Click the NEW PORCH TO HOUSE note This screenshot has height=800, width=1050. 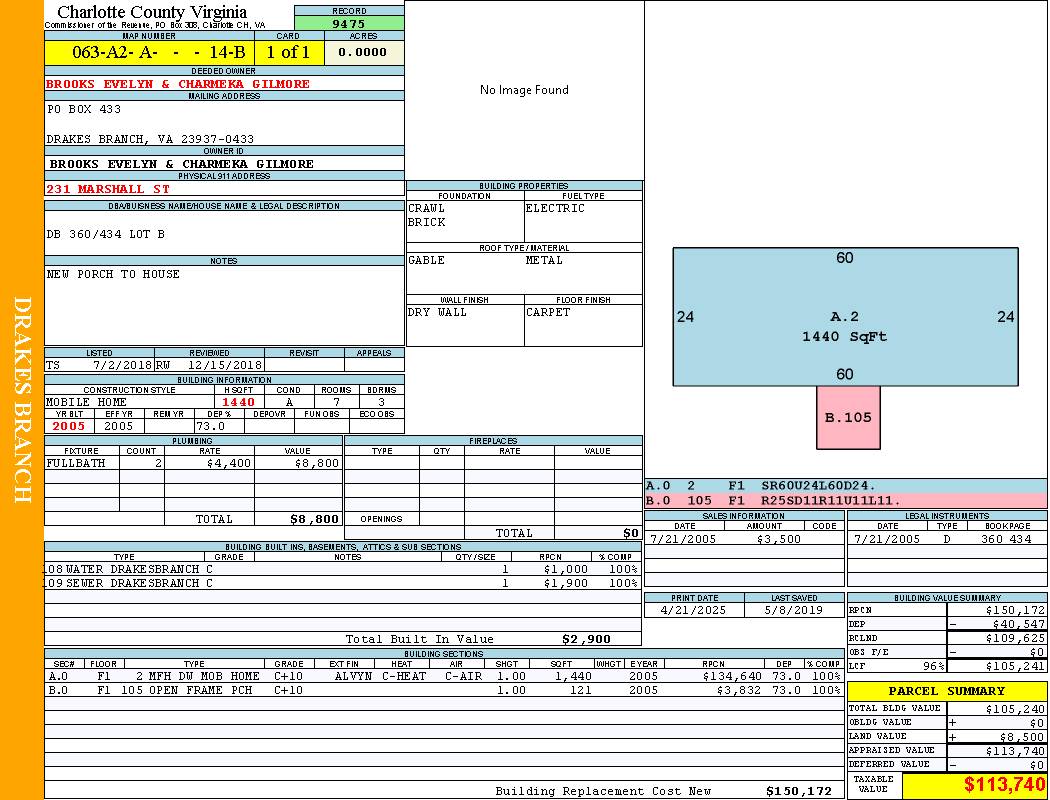pos(113,274)
